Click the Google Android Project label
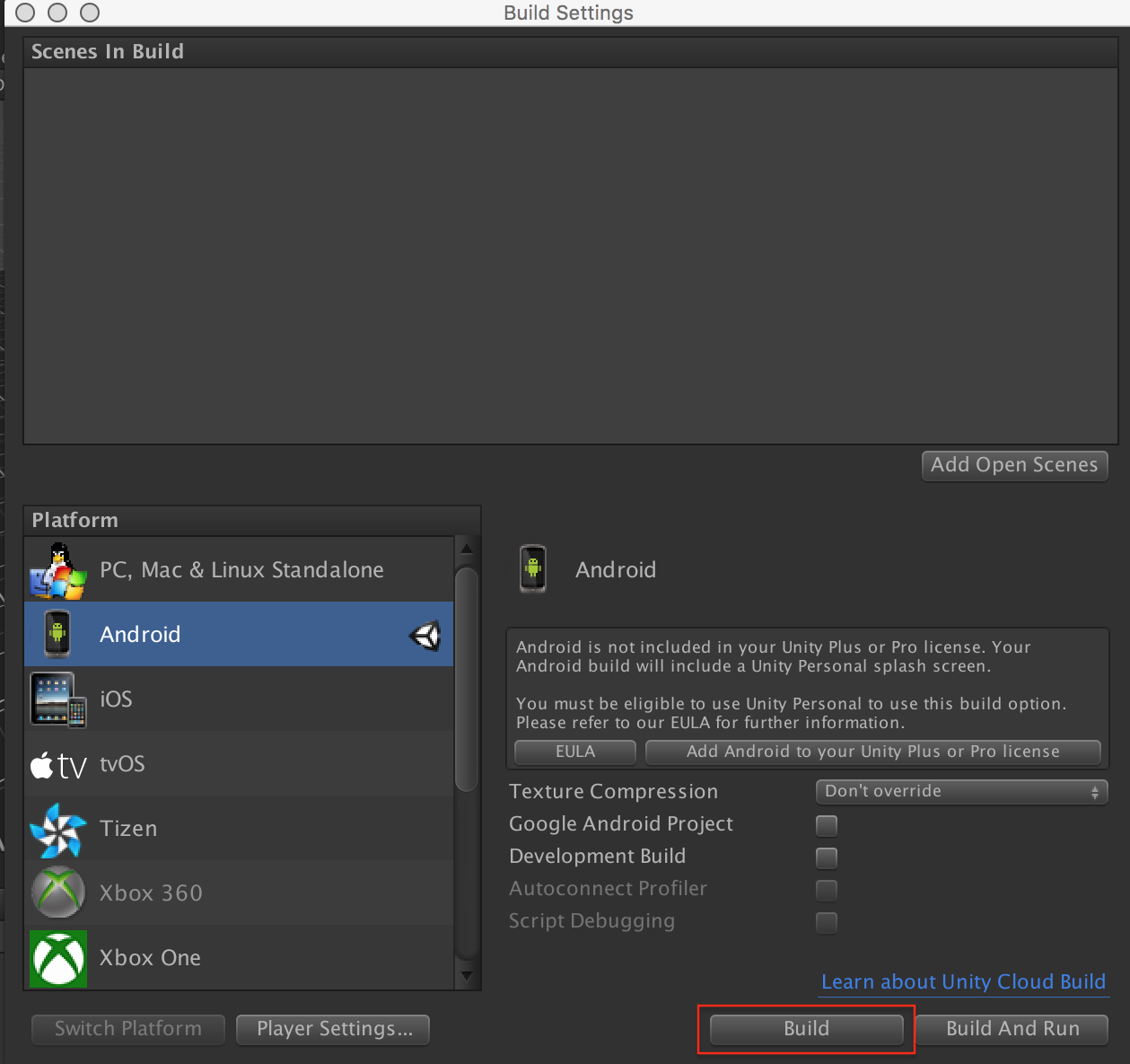 point(620,824)
